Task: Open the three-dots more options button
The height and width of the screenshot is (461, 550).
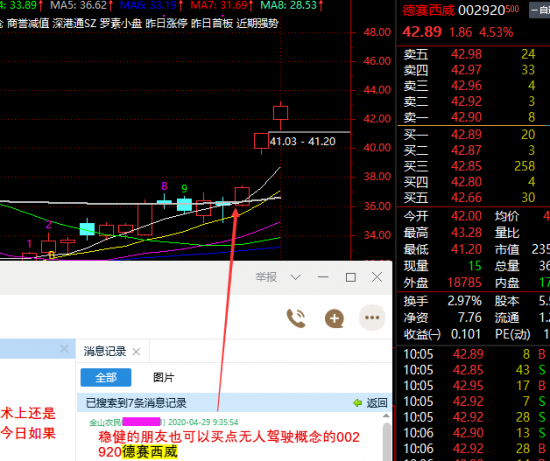Action: click(x=372, y=318)
